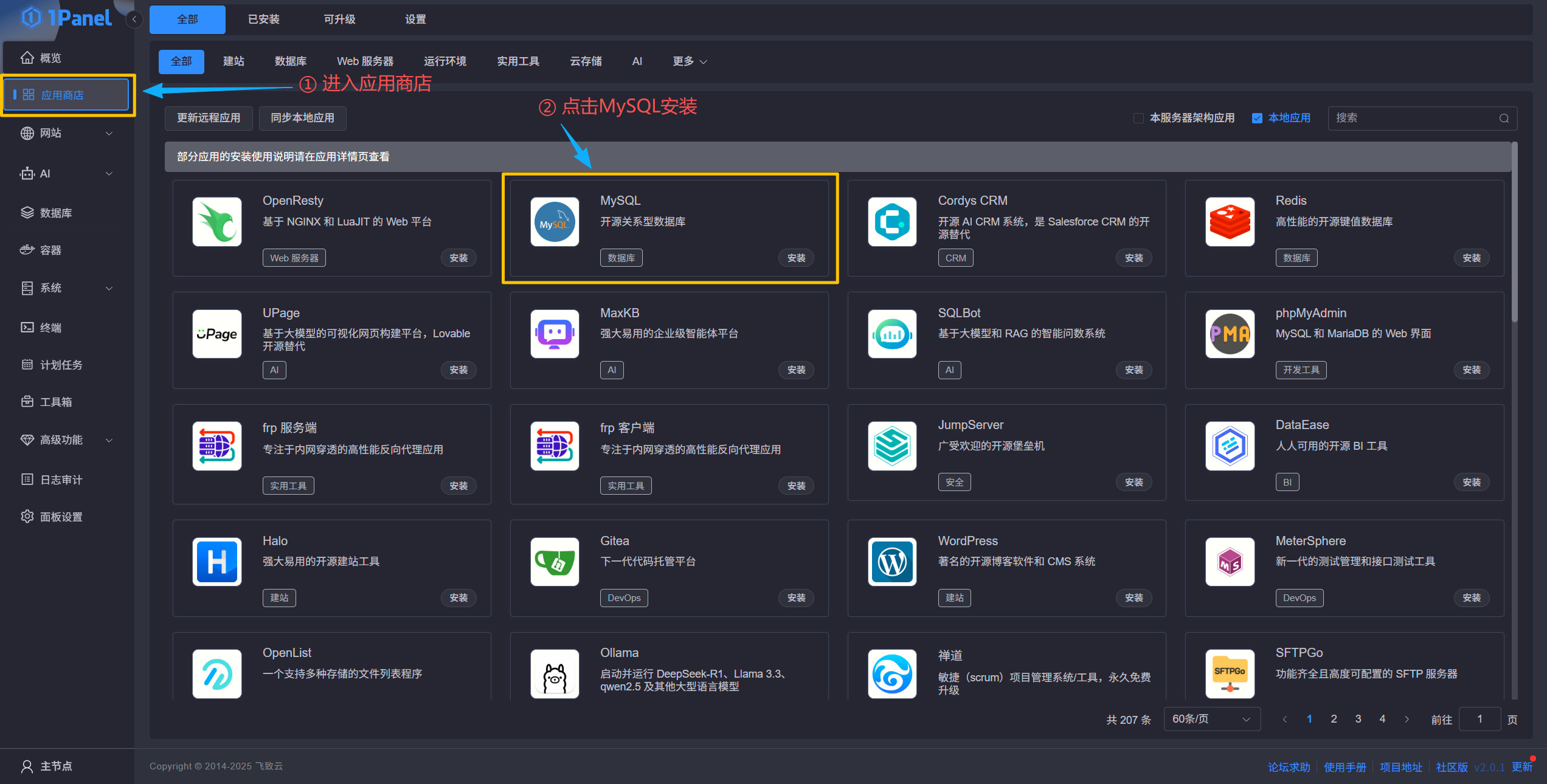Viewport: 1547px width, 784px height.
Task: Enable the 本服务器架构应用 checkbox
Action: tap(1138, 118)
